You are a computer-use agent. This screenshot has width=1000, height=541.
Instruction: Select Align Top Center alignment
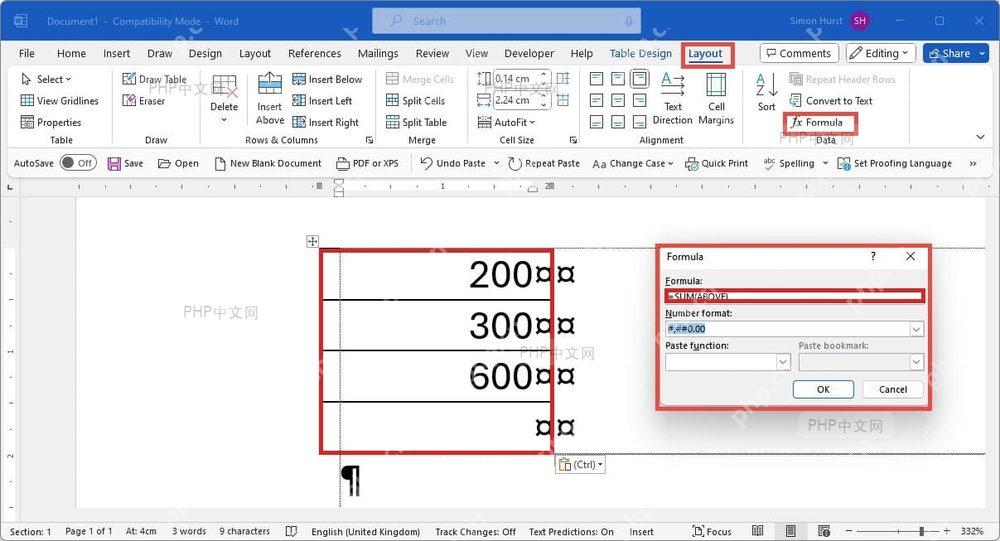point(618,79)
